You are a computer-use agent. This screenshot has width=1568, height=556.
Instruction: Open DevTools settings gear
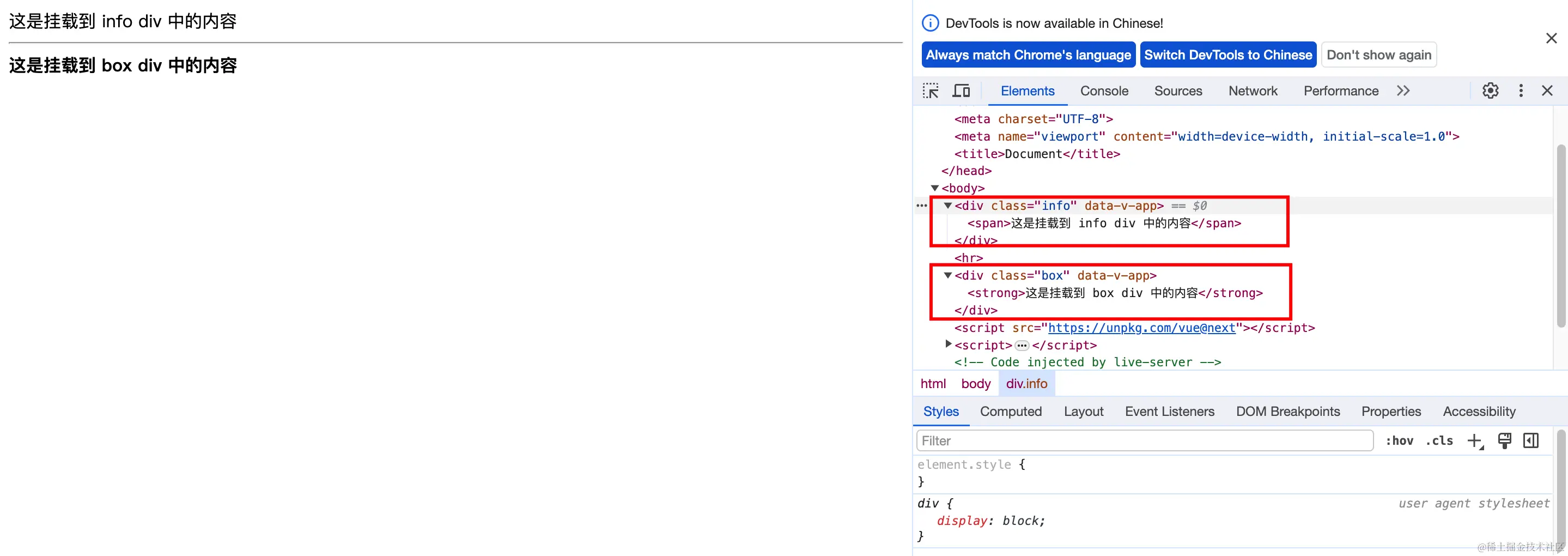click(1490, 90)
